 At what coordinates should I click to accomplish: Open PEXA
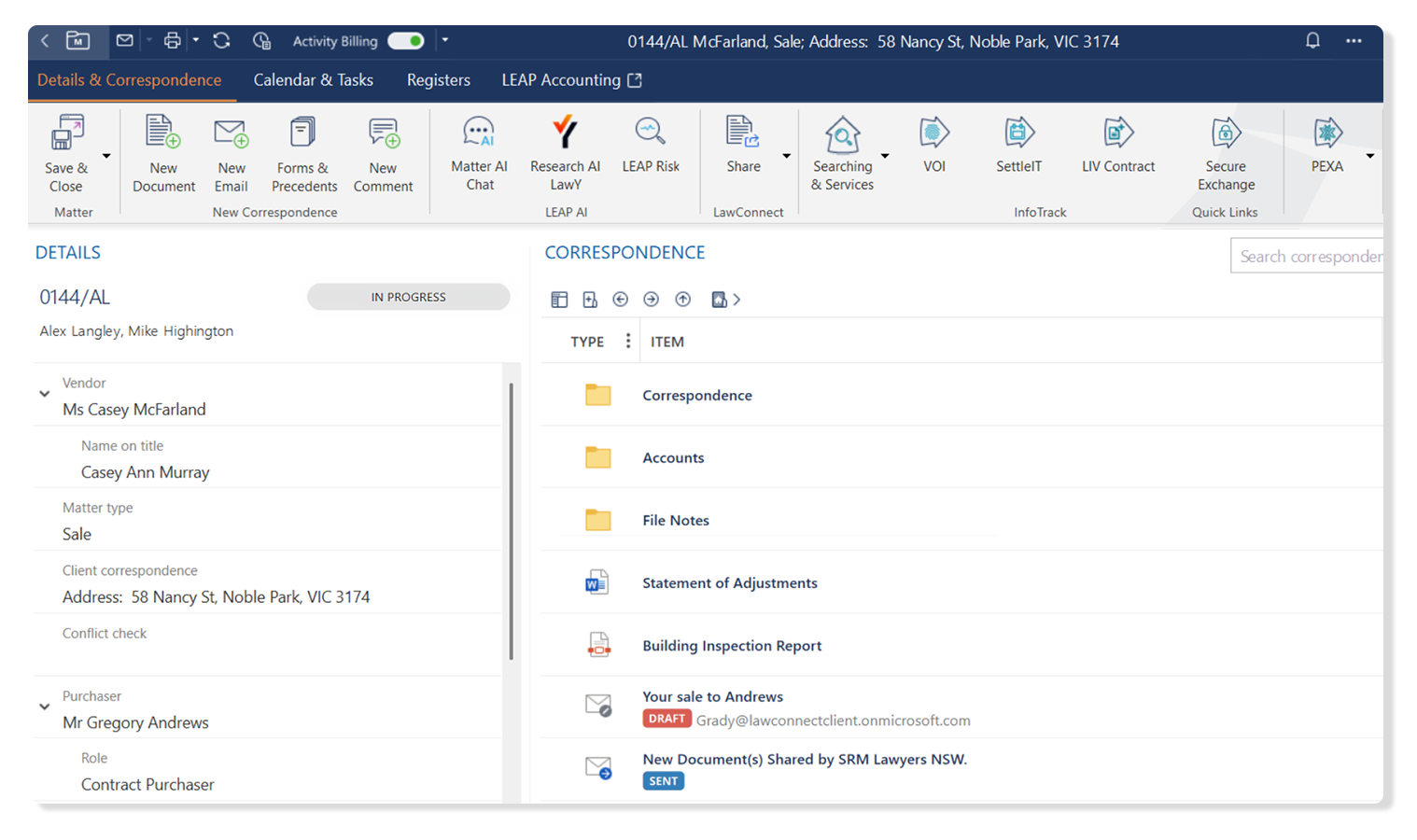coord(1326,145)
